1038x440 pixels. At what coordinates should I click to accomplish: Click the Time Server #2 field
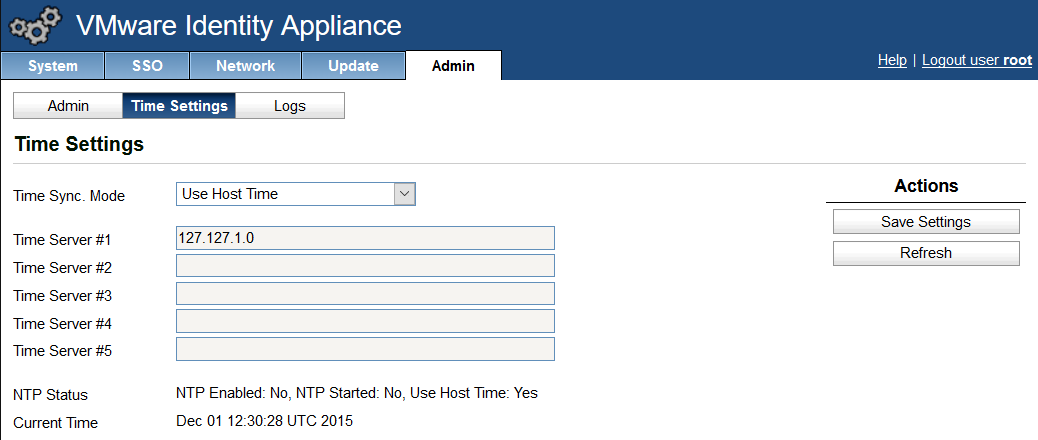pos(365,266)
